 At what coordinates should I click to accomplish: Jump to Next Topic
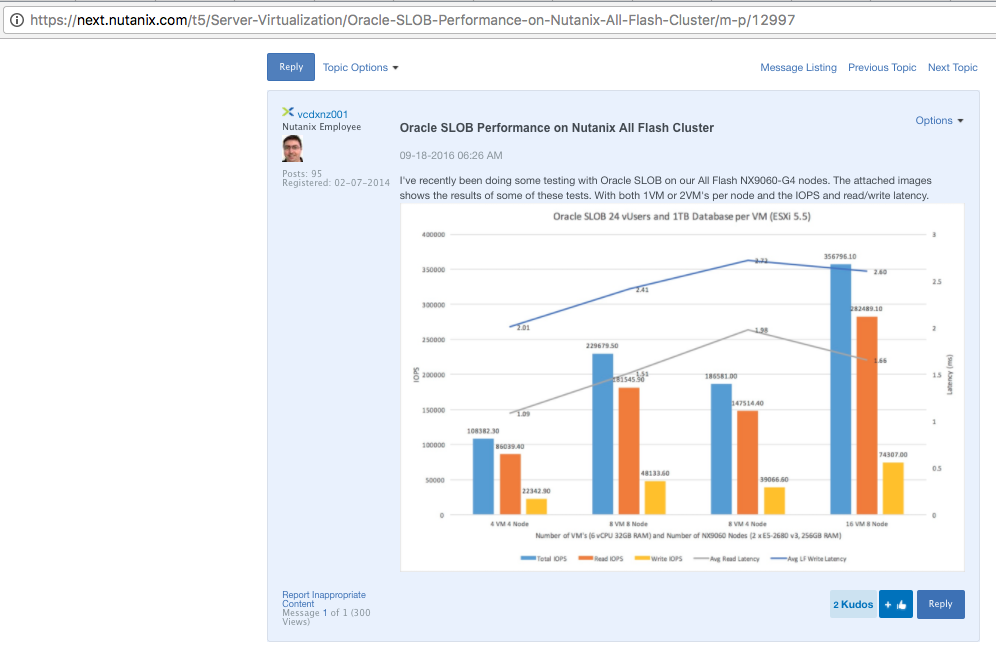click(952, 68)
